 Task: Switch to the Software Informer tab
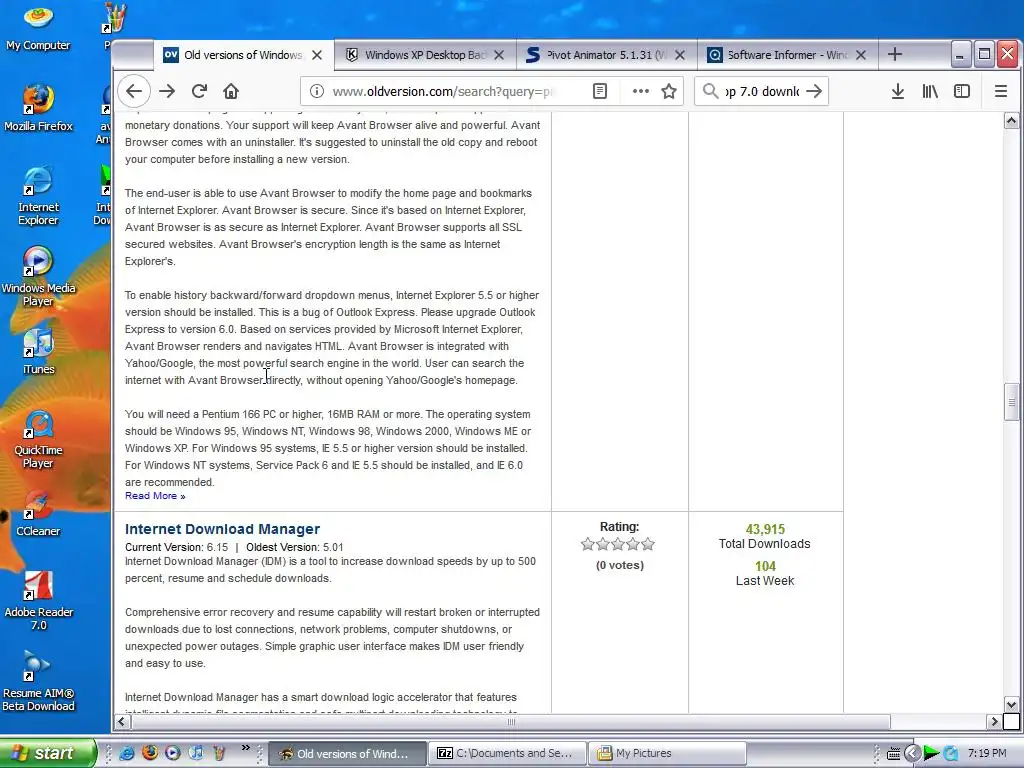787,56
